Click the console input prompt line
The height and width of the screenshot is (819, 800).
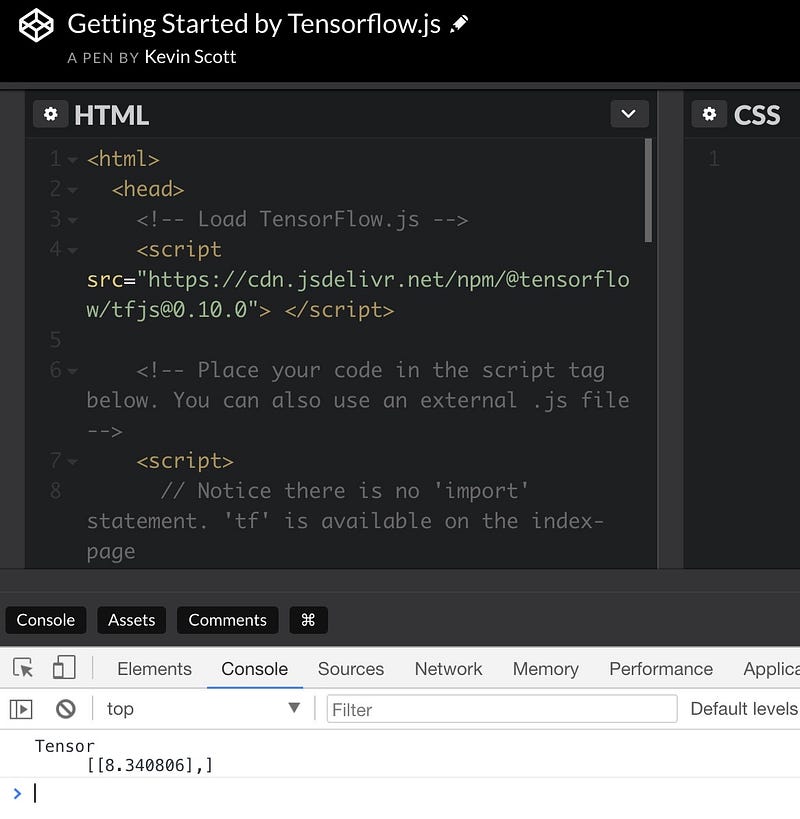tap(400, 793)
